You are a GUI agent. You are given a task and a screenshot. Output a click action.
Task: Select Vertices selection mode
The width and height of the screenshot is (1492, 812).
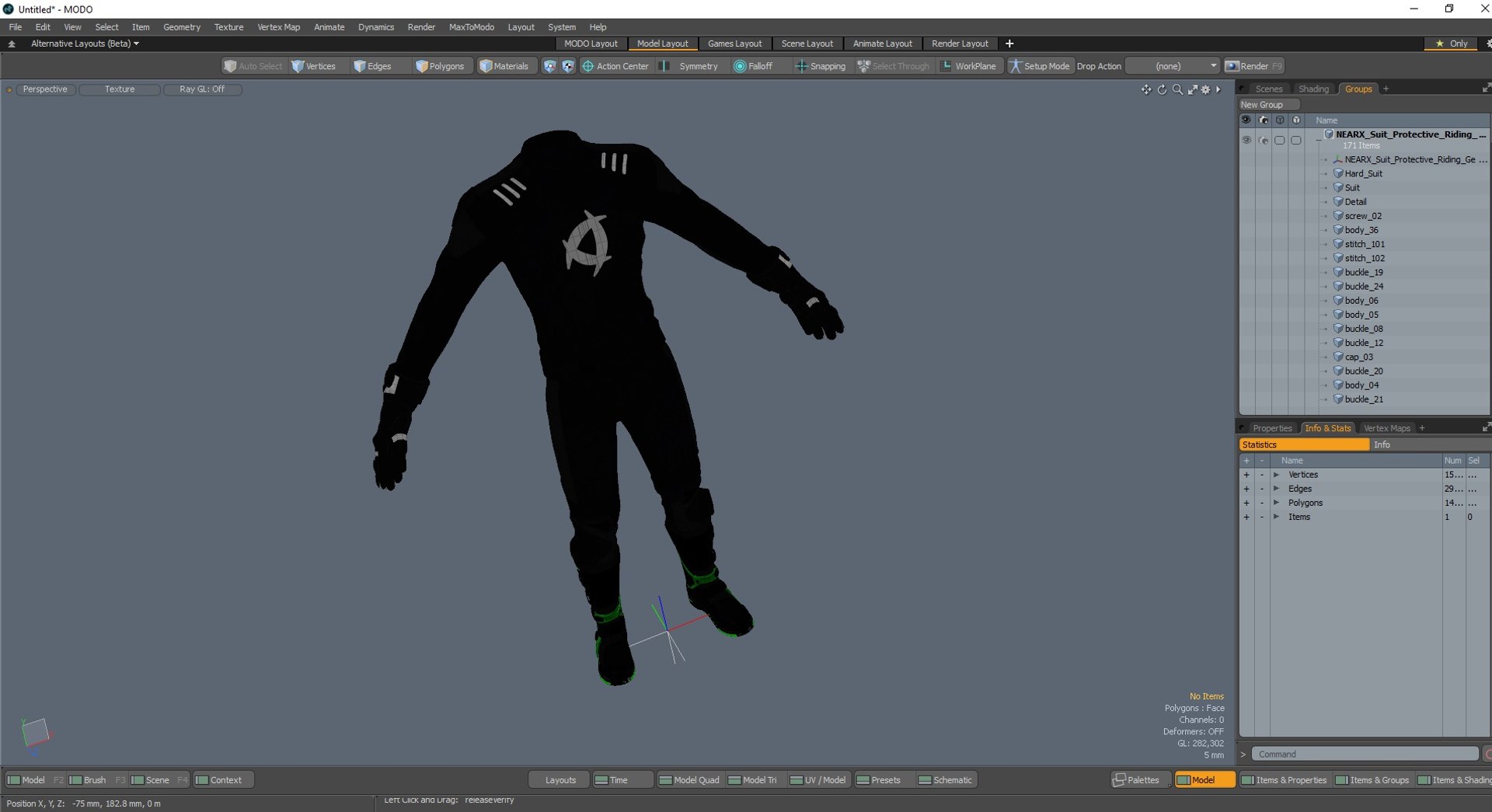point(314,66)
